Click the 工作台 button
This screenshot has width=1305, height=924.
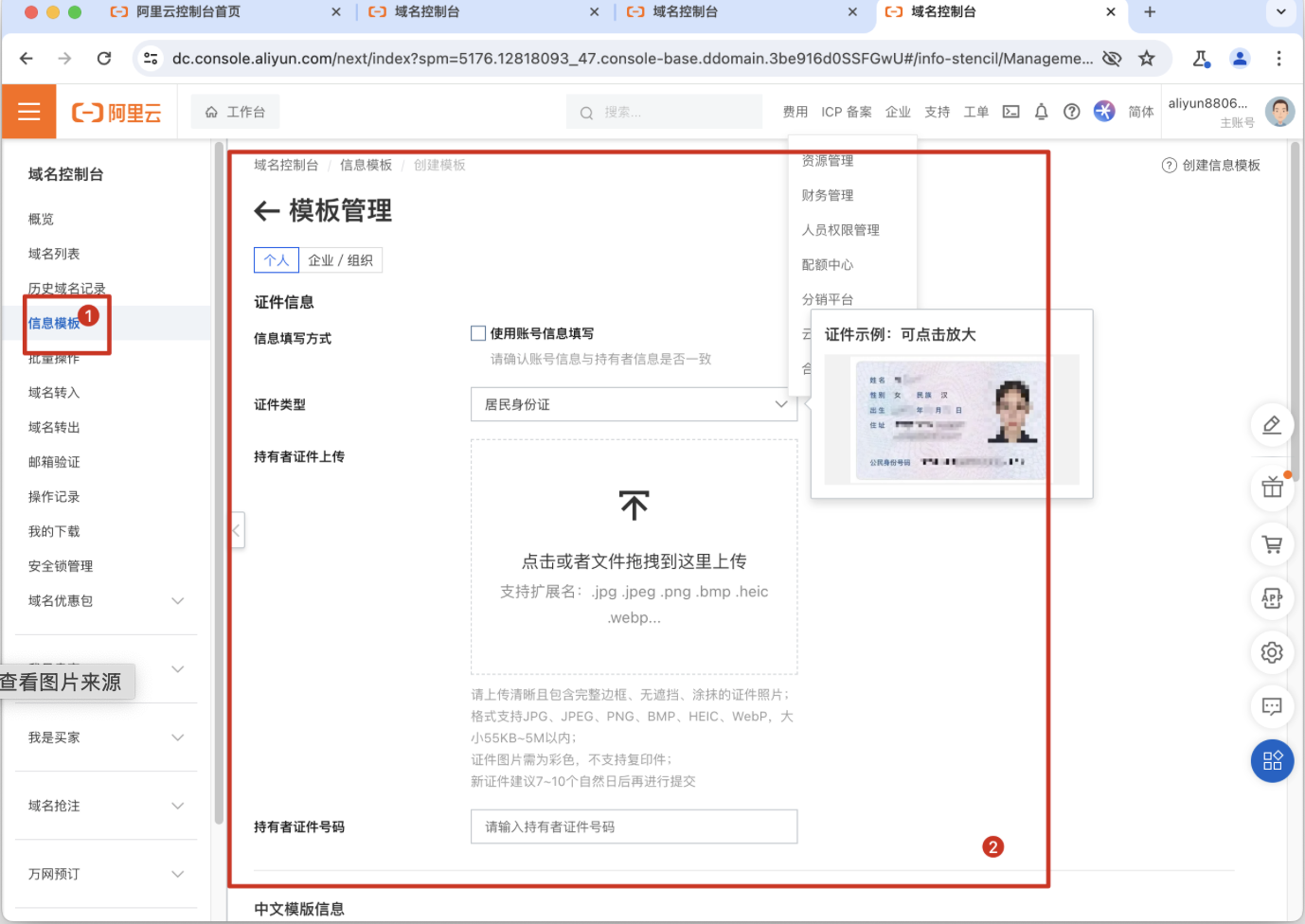click(236, 112)
